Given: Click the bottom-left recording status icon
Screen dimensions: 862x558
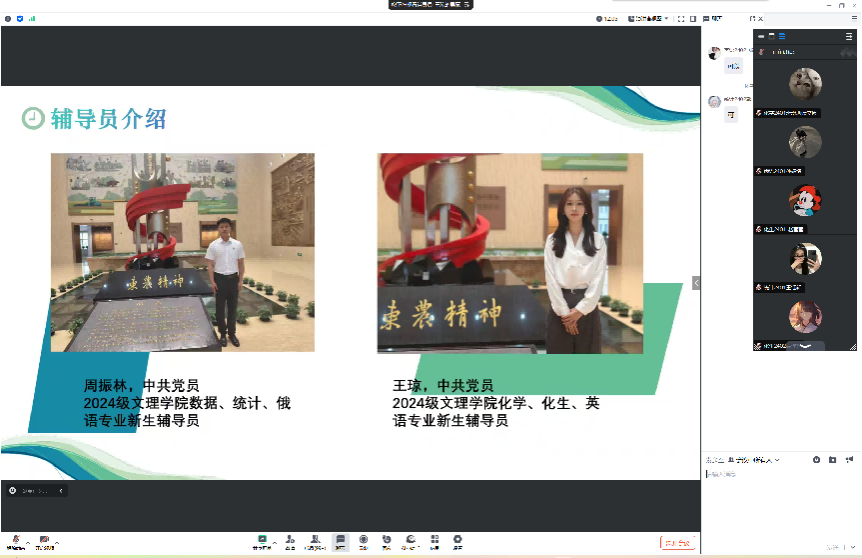Looking at the screenshot, I should pos(13,490).
